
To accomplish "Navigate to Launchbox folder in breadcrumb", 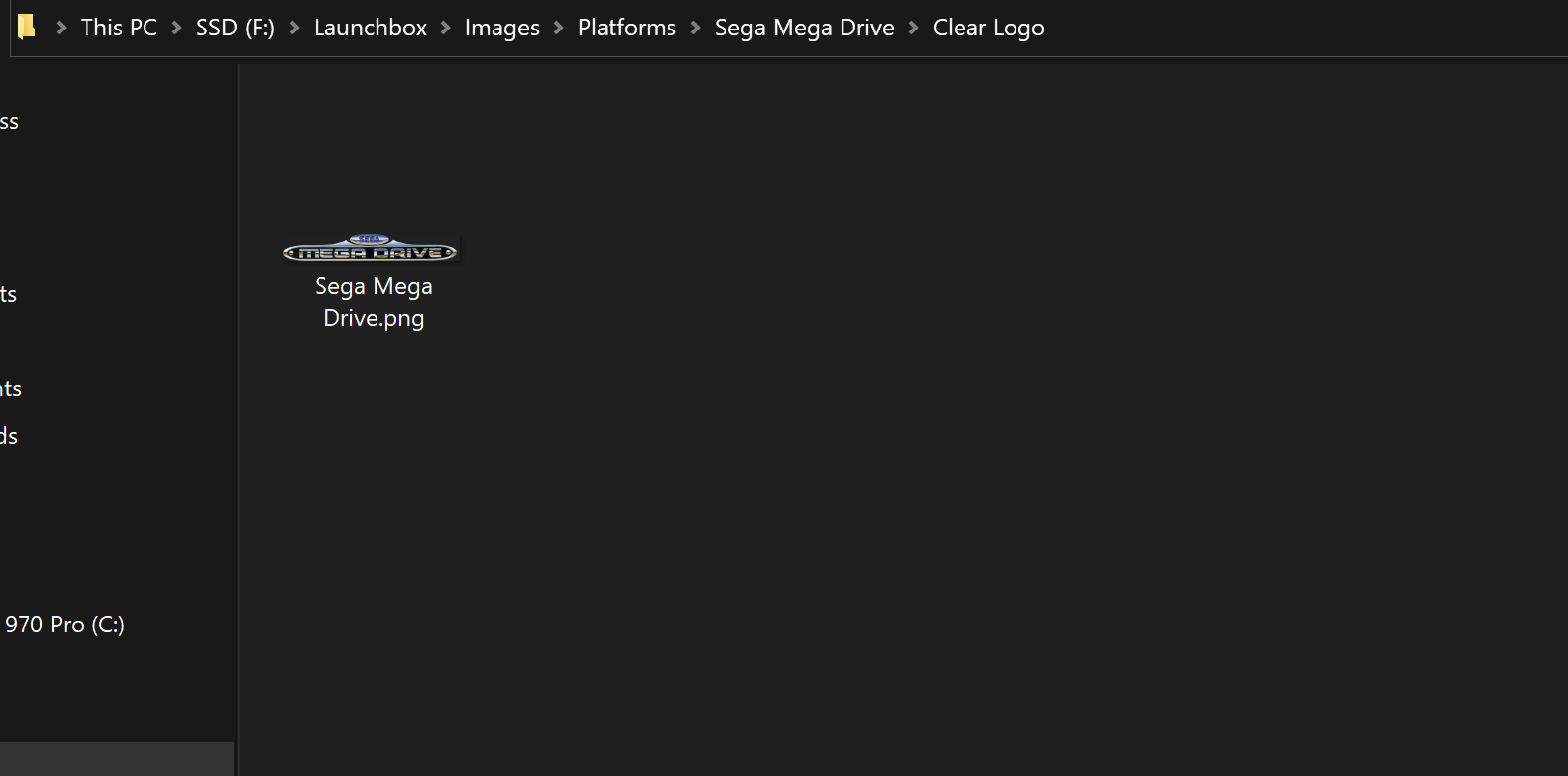I will point(370,28).
